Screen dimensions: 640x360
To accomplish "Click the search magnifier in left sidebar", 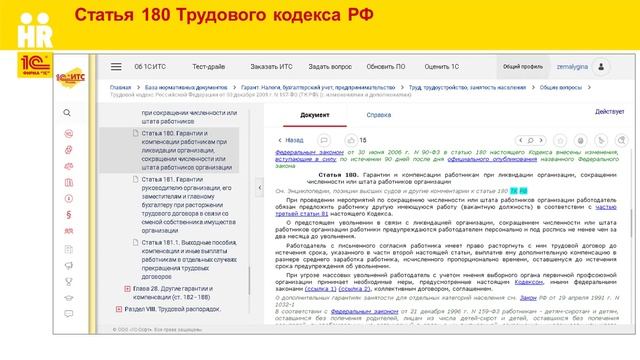I will pyautogui.click(x=67, y=113).
